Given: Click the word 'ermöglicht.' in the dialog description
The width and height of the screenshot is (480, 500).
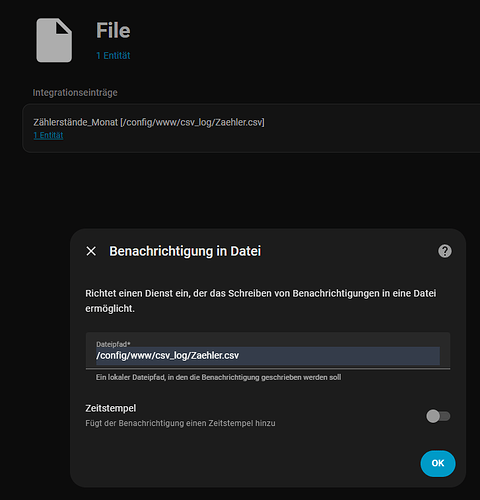Looking at the screenshot, I should [110, 309].
